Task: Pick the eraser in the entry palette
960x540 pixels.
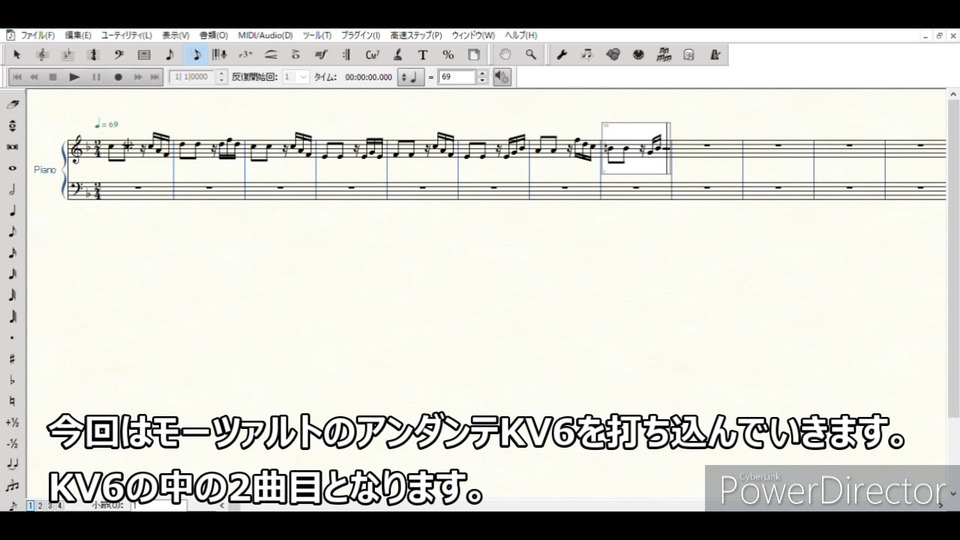Action: pos(12,105)
